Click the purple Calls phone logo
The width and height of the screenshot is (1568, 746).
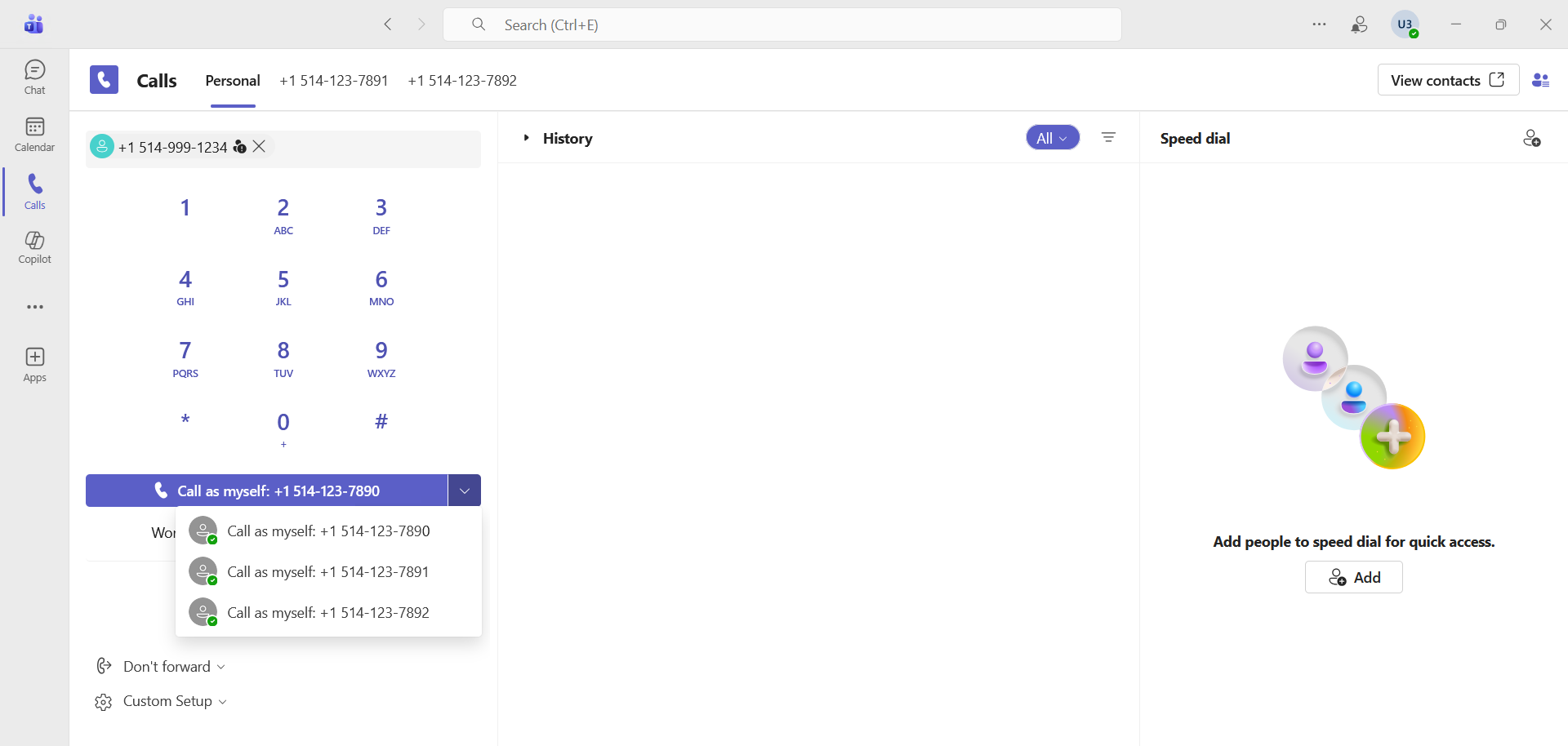click(x=104, y=80)
